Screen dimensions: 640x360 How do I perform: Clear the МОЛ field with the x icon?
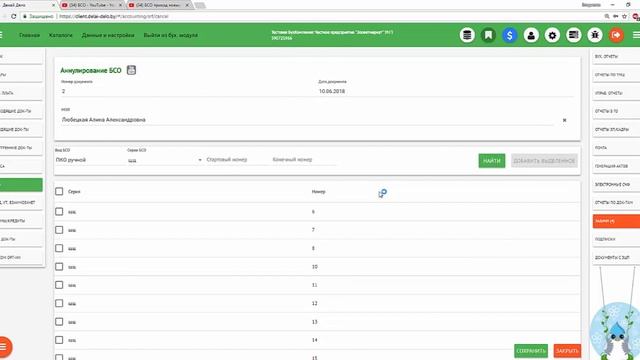[564, 120]
